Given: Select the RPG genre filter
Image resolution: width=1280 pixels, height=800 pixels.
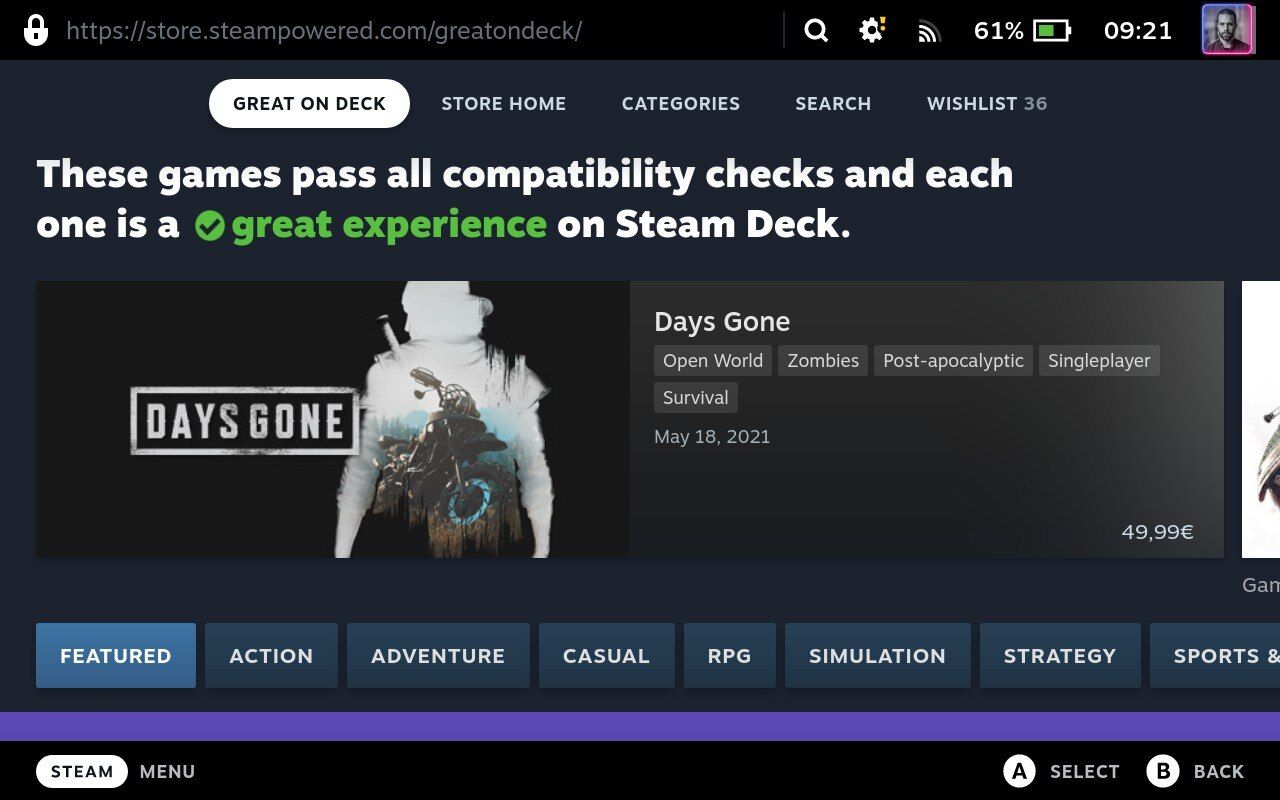Looking at the screenshot, I should tap(730, 656).
